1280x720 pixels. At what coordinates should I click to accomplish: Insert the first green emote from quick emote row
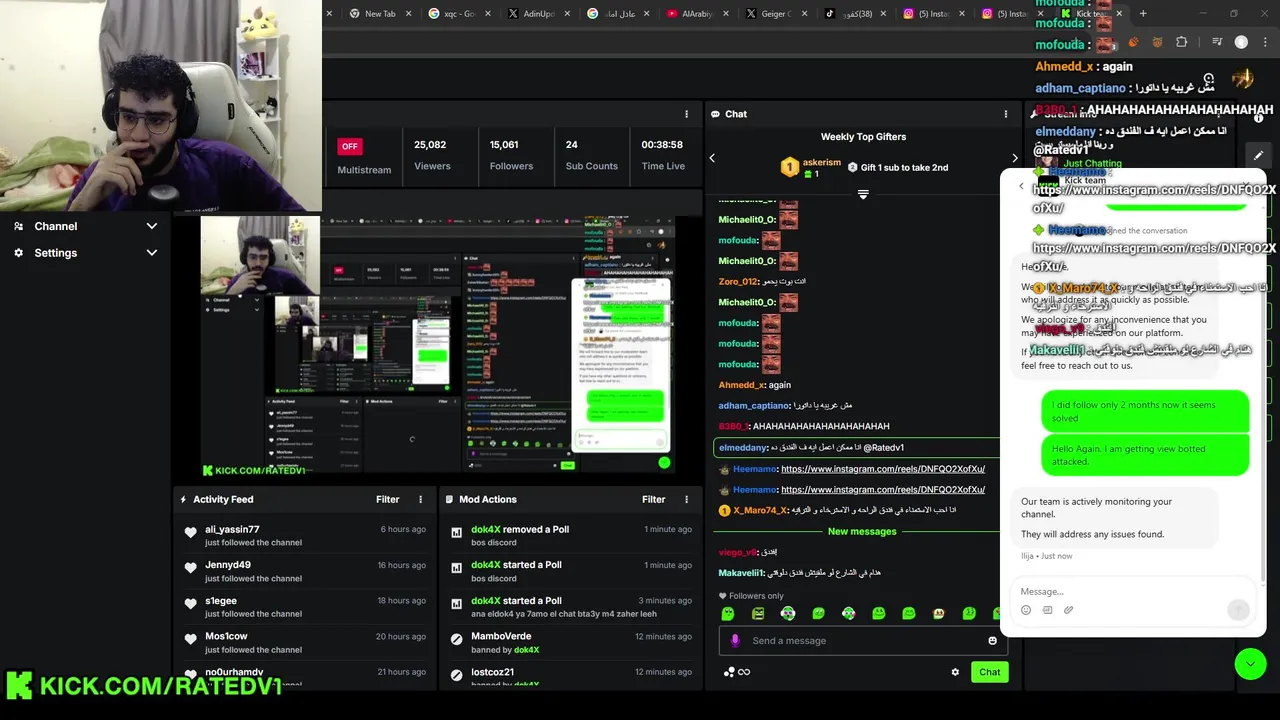pyautogui.click(x=728, y=613)
